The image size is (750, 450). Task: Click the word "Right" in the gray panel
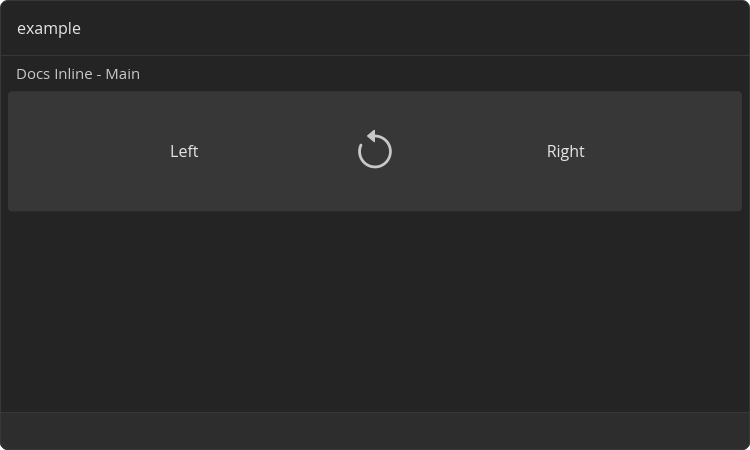(565, 151)
